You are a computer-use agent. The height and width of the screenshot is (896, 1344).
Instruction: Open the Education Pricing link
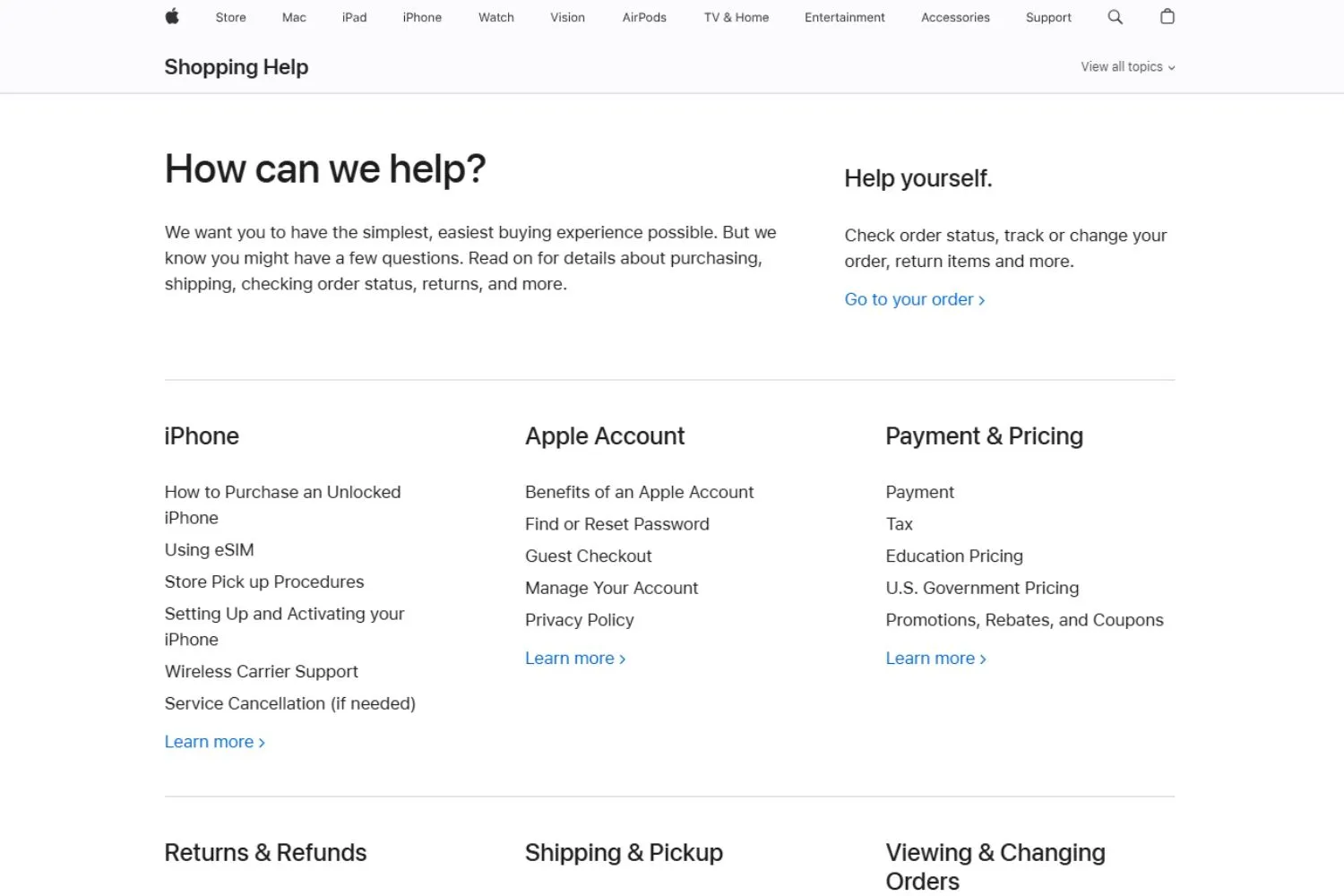(x=954, y=556)
